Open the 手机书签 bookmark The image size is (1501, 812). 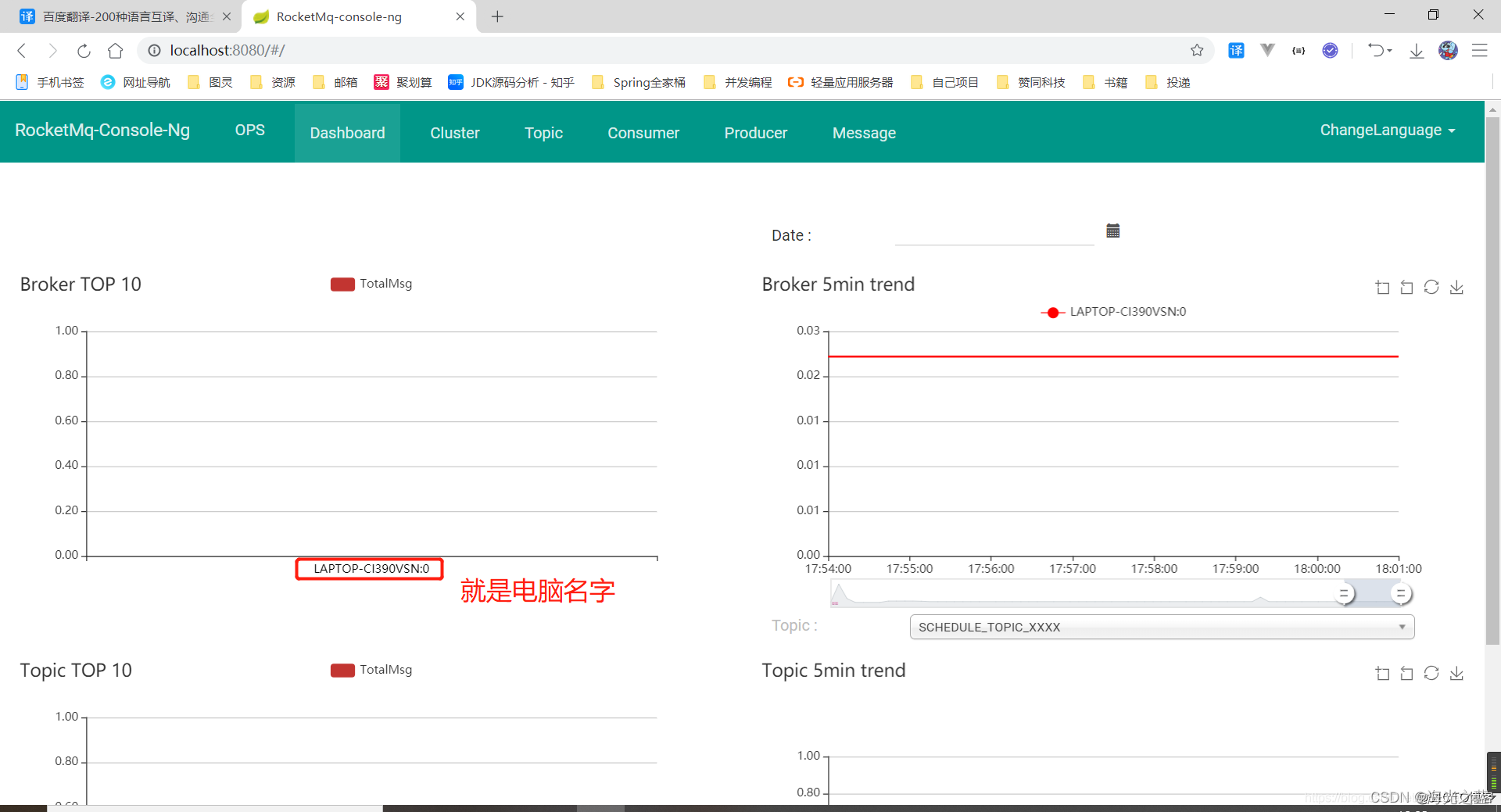(50, 82)
